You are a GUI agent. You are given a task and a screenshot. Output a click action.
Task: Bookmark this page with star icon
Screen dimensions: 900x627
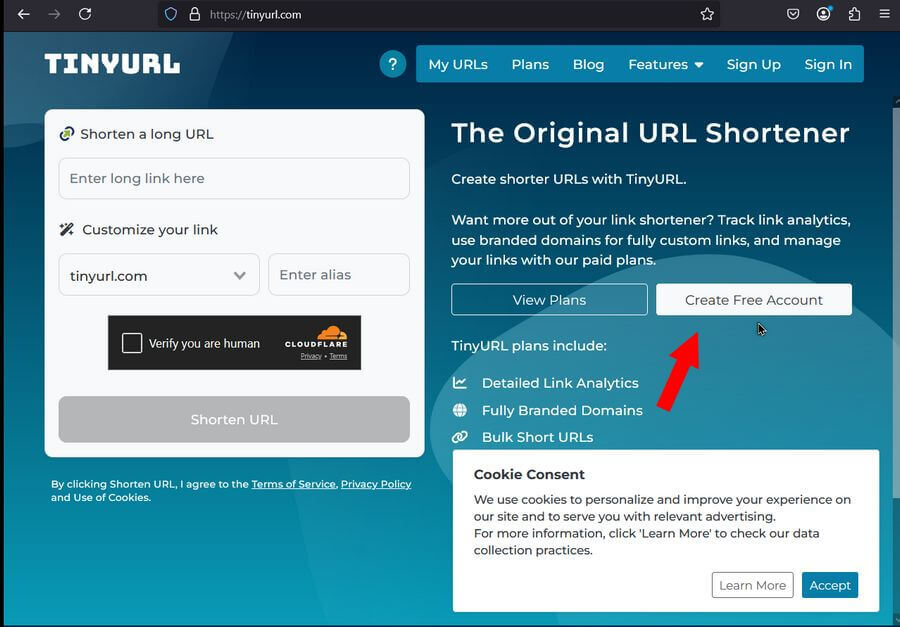pyautogui.click(x=707, y=14)
